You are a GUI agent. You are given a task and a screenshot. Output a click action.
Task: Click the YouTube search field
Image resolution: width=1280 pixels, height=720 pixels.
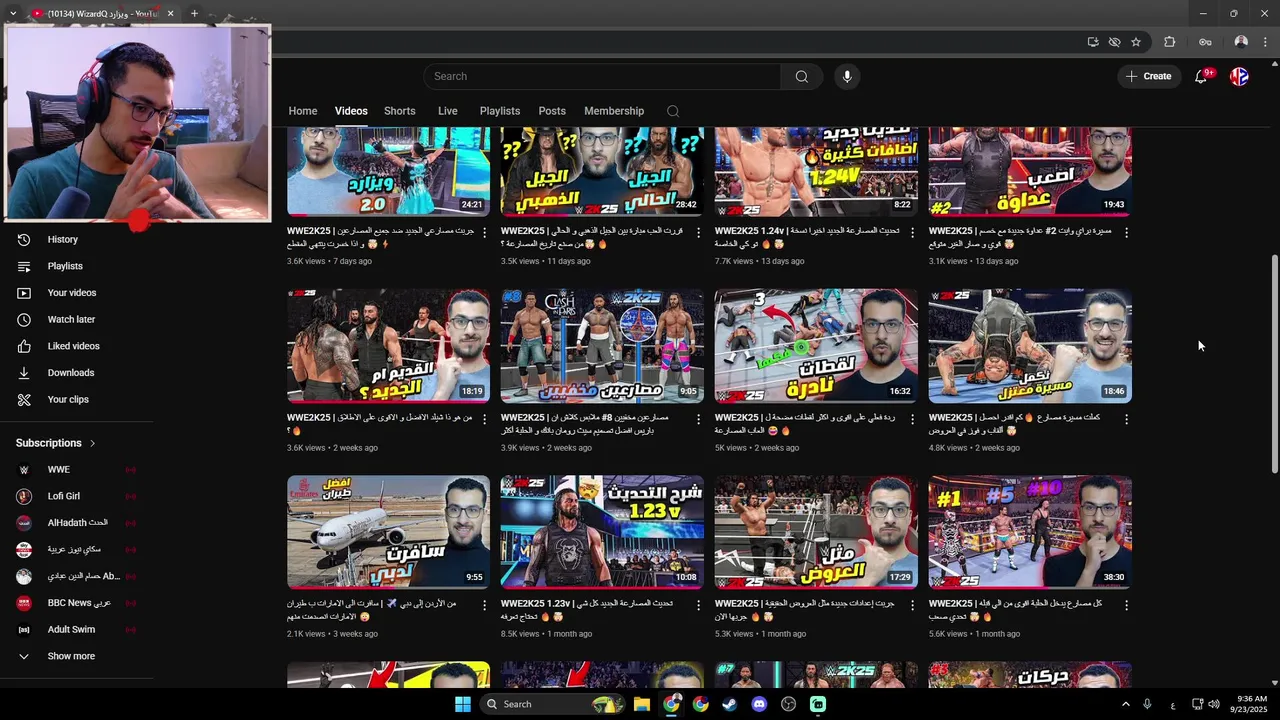click(603, 77)
